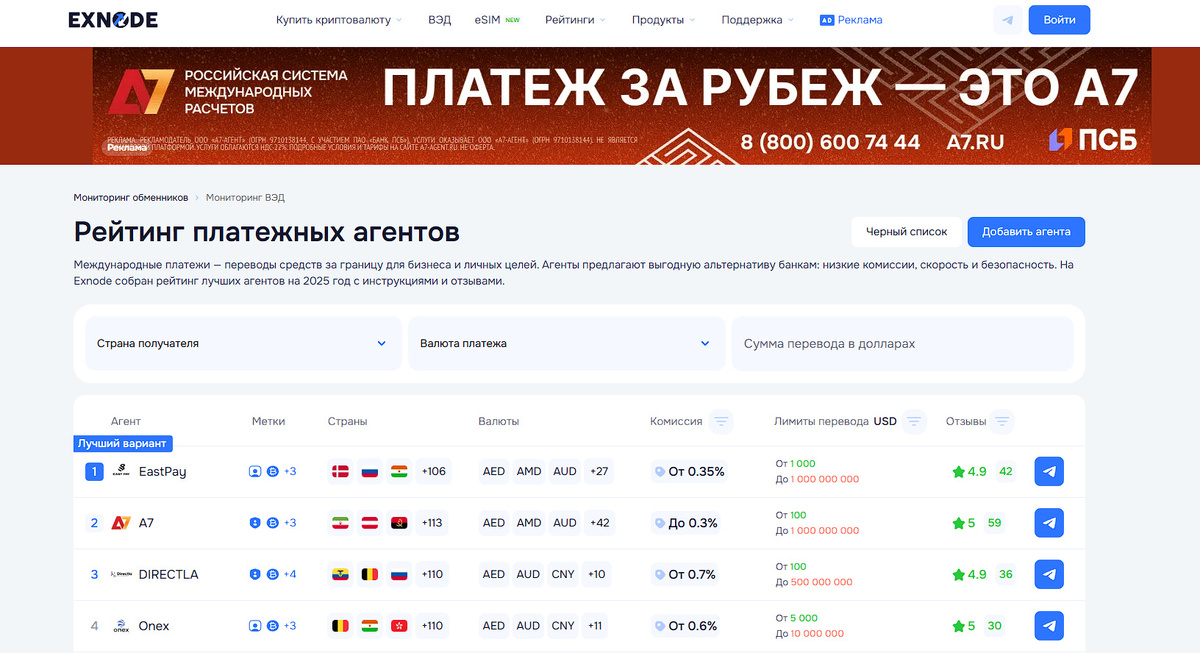Screen dimensions: 1200x653
Task: Open the reviews sort icon
Action: 1002,421
